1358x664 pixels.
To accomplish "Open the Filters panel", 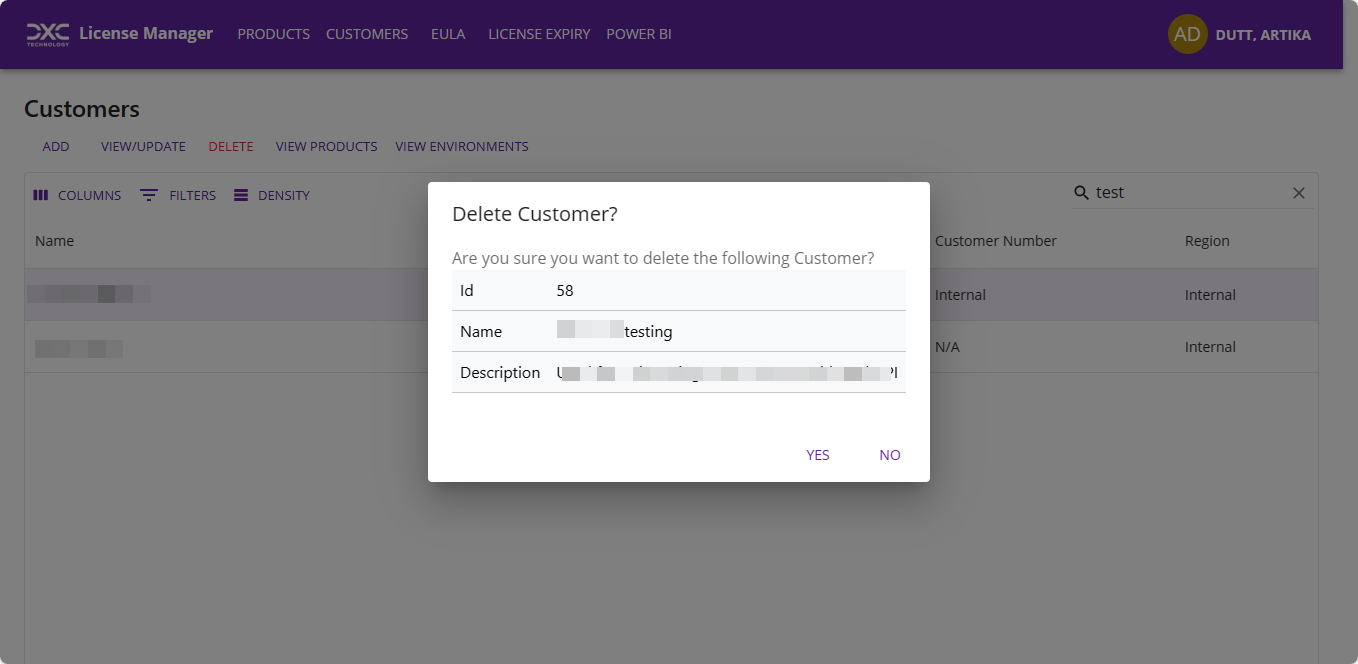I will pos(178,195).
